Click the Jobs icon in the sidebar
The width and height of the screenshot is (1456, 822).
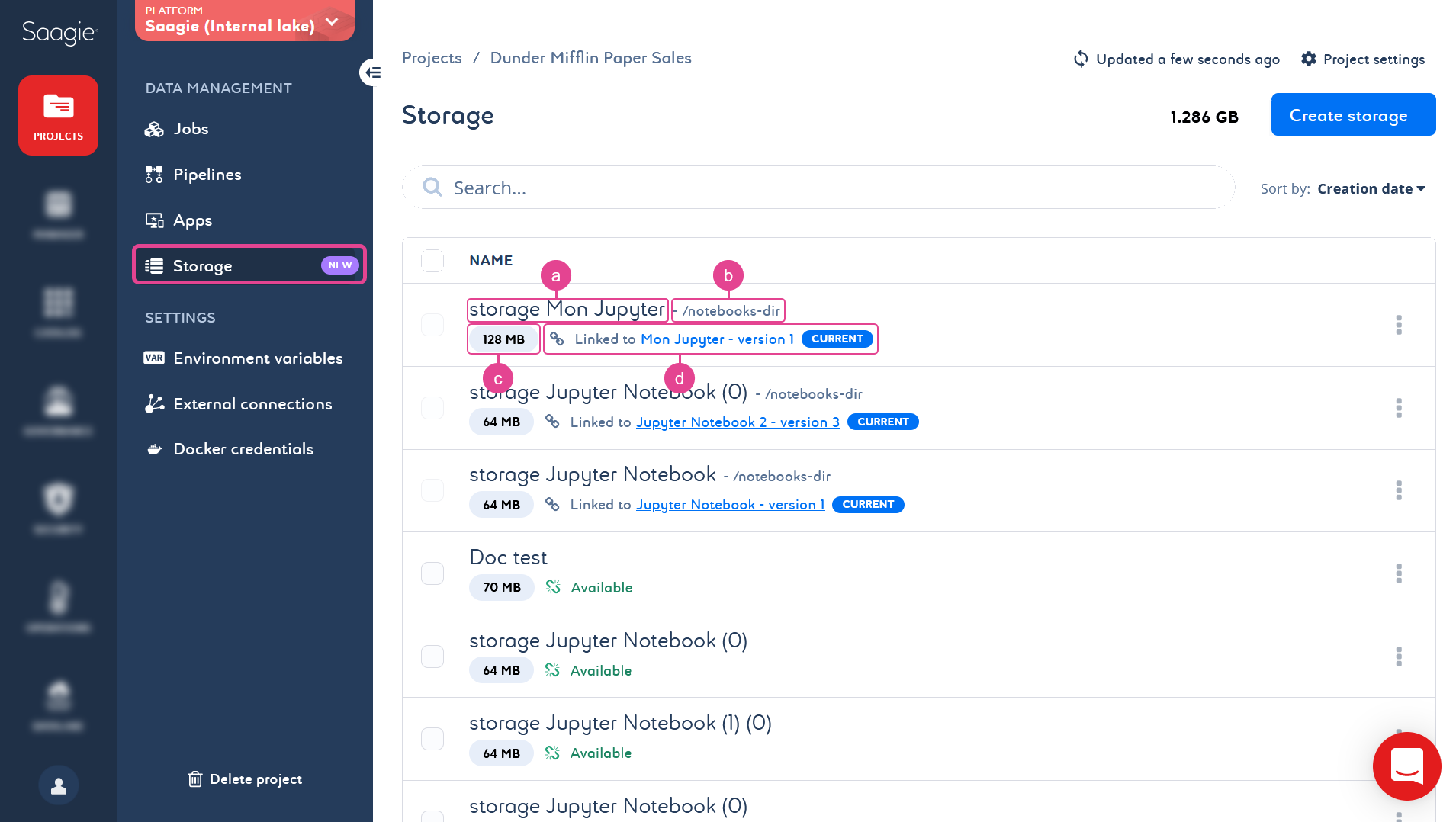154,129
